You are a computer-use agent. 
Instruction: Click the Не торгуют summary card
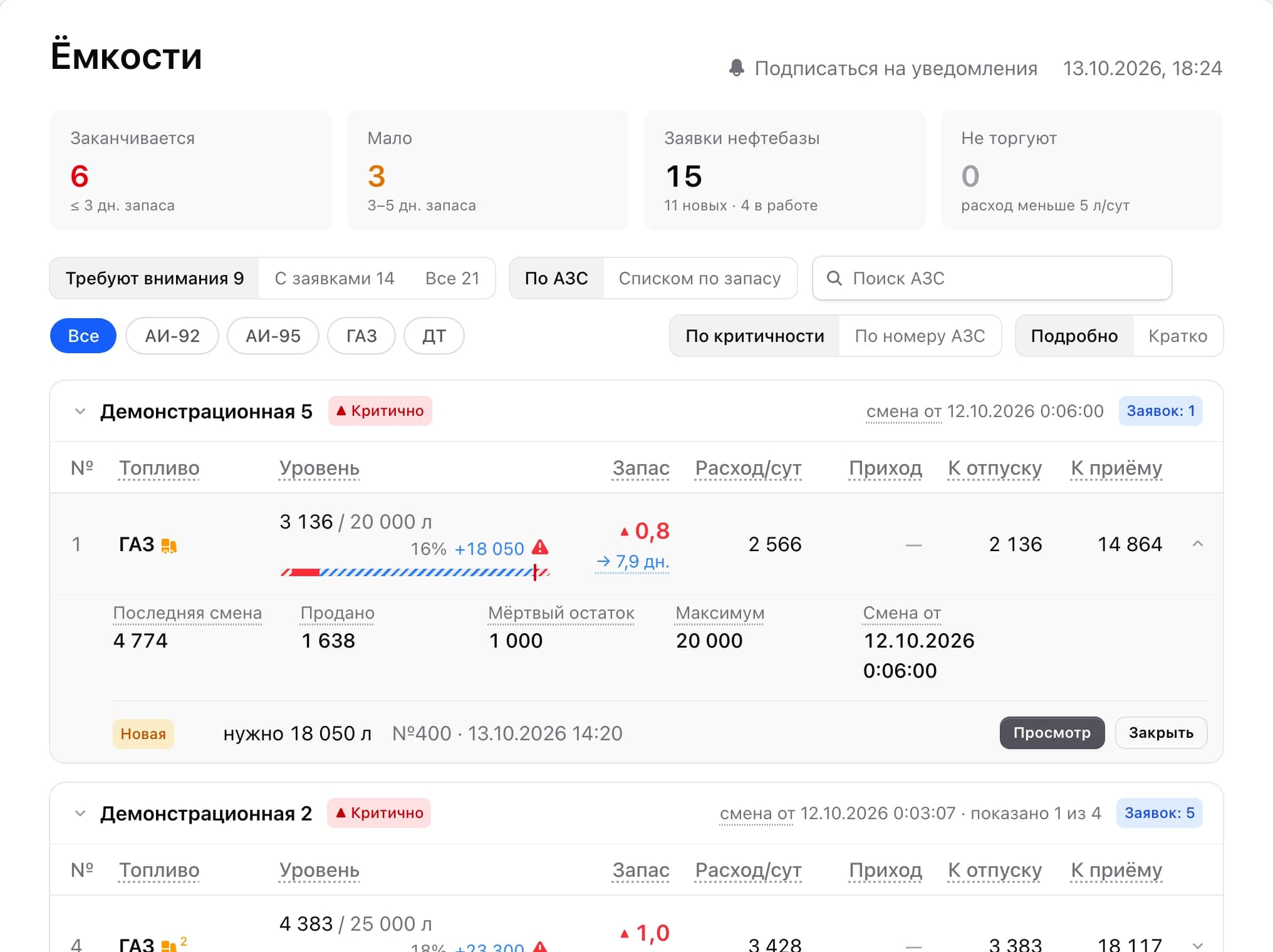1082,170
